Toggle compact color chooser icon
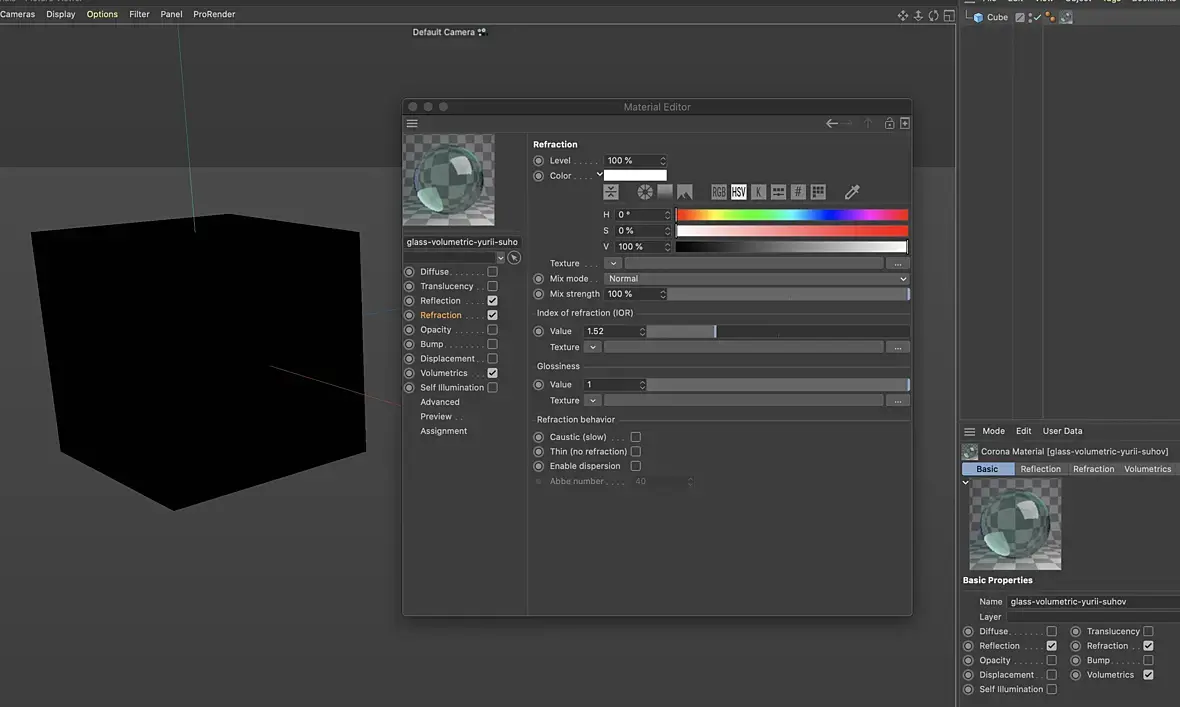1180x707 pixels. (610, 192)
